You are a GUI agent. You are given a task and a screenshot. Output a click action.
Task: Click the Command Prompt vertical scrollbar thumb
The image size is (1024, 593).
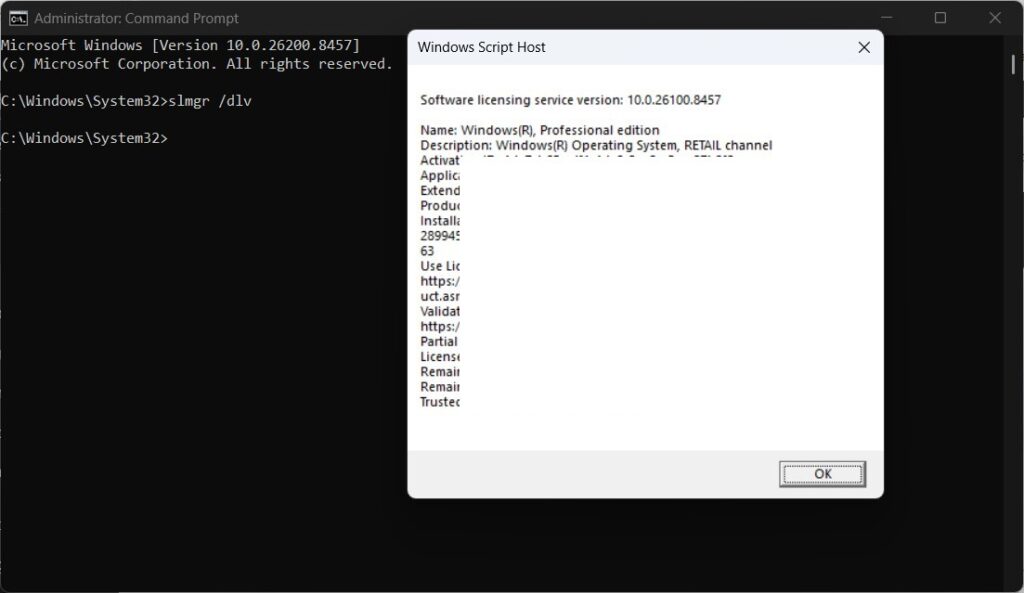(x=1013, y=64)
